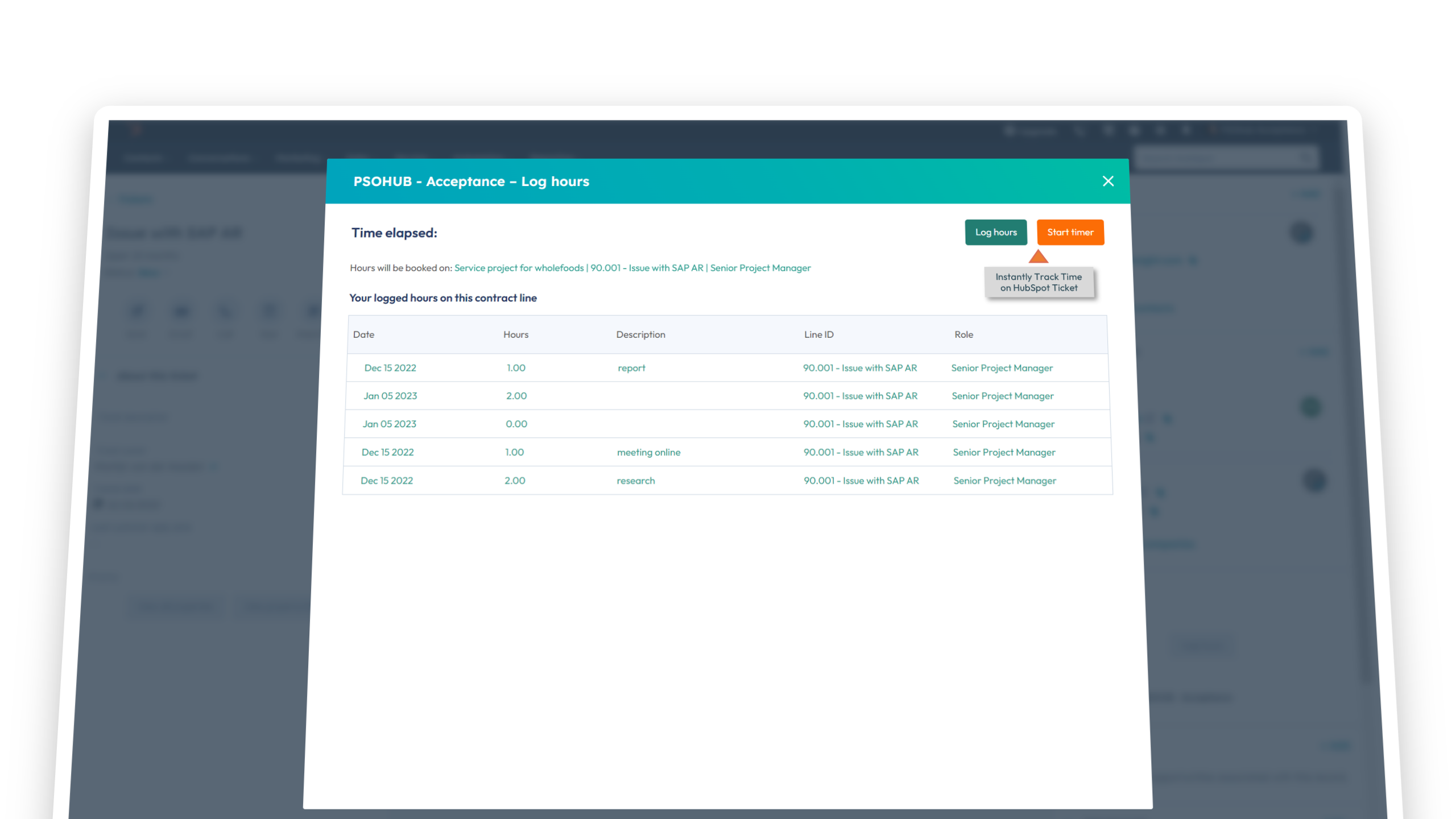Close the PSOHUB Log hours dialog

(x=1108, y=181)
